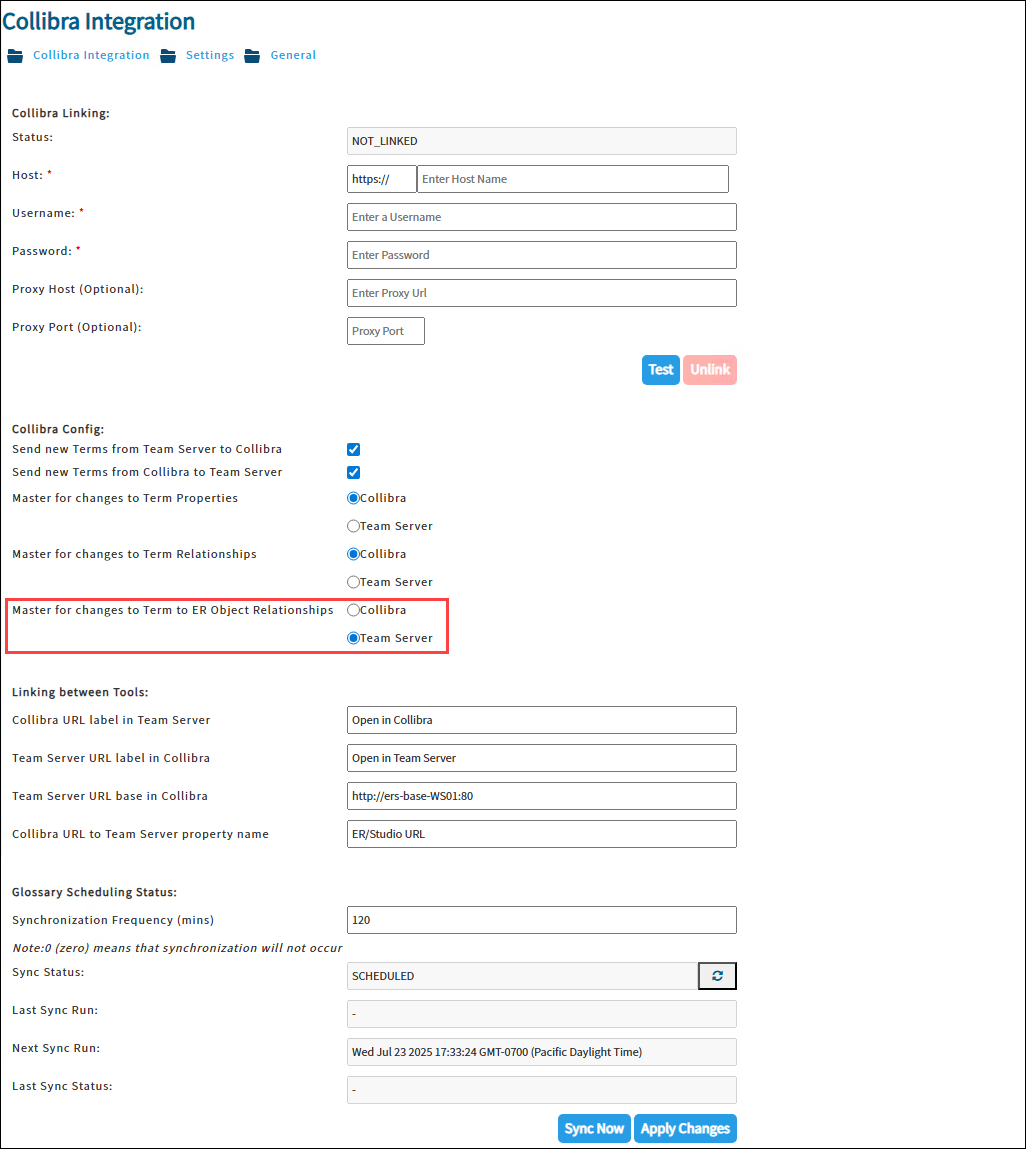
Task: Click folder icon beside General breadcrumb
Action: [x=252, y=56]
